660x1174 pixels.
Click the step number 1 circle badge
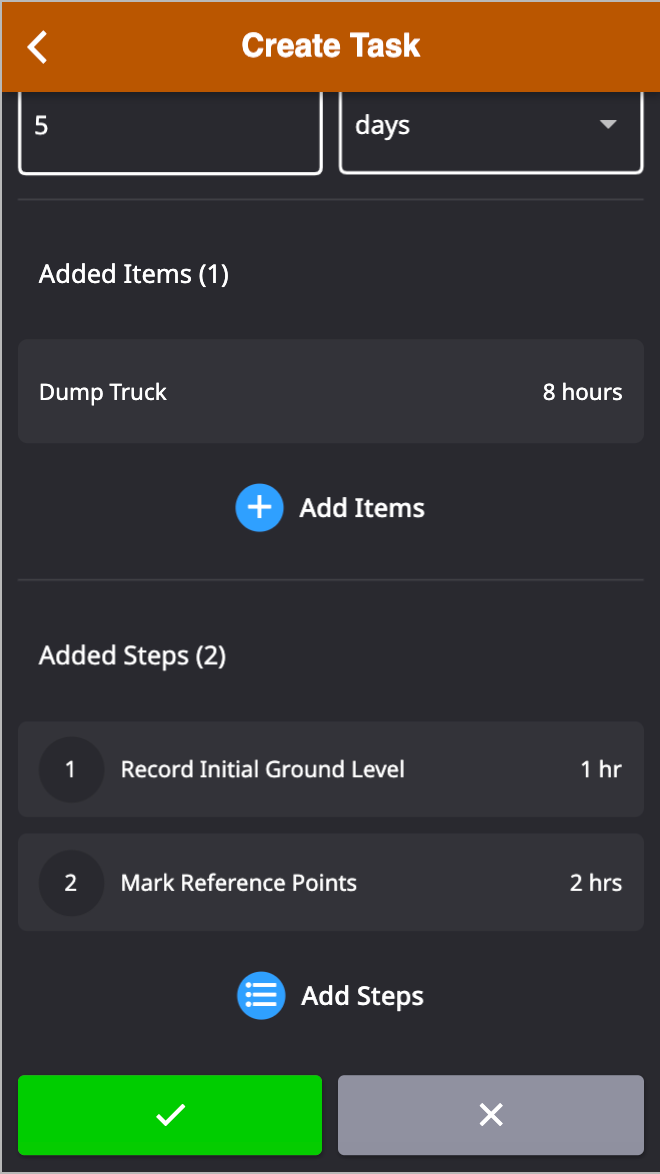[70, 769]
